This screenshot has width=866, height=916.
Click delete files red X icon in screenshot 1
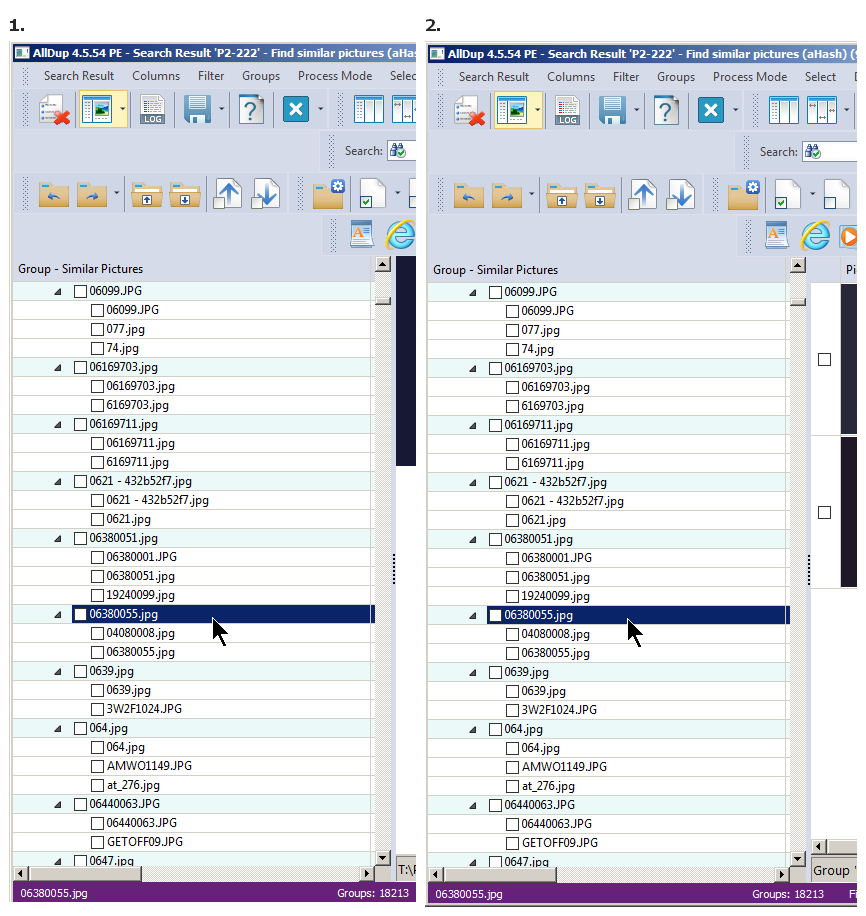coord(54,109)
